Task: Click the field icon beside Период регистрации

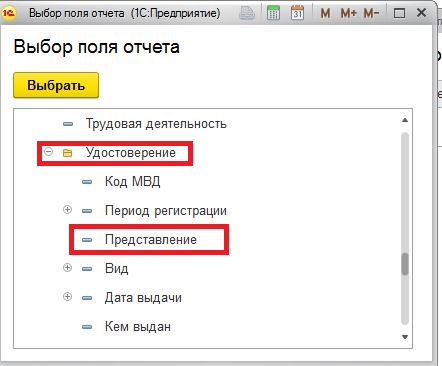Action: click(87, 211)
